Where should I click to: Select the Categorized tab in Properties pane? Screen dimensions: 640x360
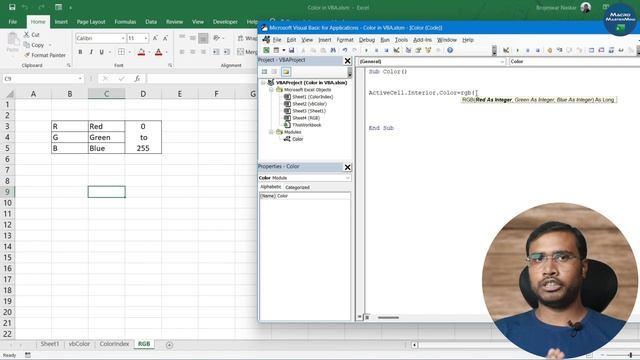coord(297,187)
